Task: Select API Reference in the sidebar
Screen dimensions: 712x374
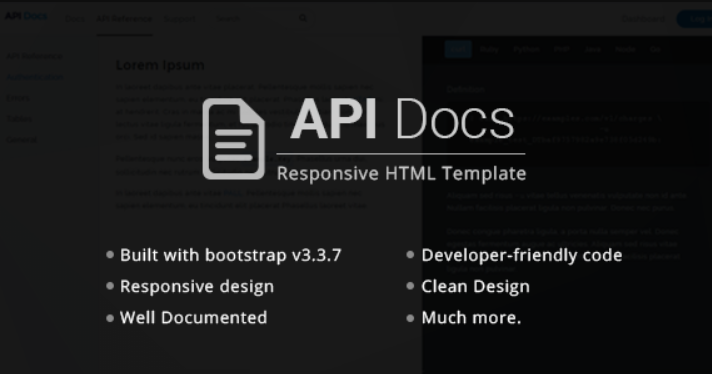Action: click(x=35, y=56)
